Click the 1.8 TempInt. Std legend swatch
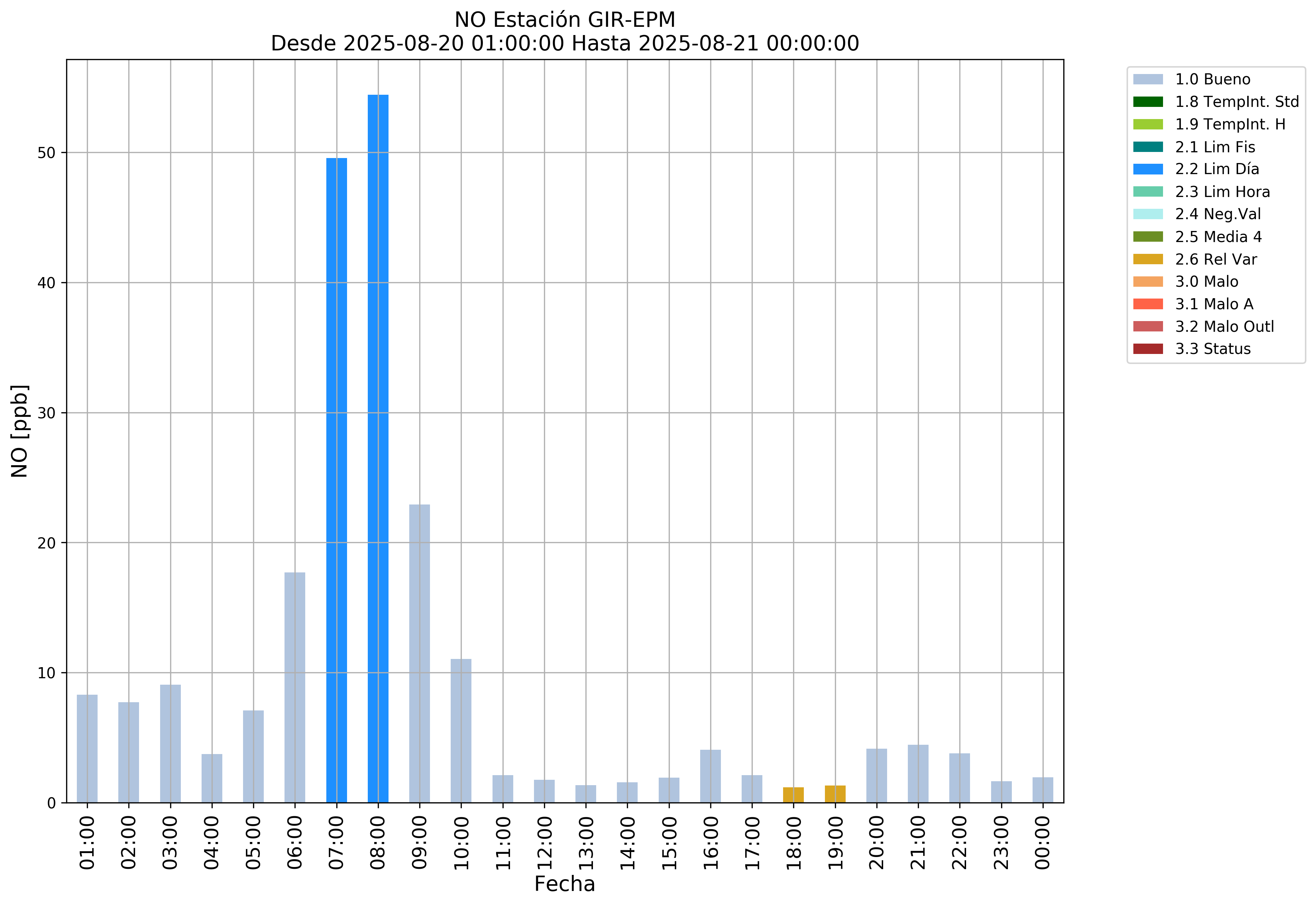This screenshot has height=906, width=1316. [x=1147, y=102]
